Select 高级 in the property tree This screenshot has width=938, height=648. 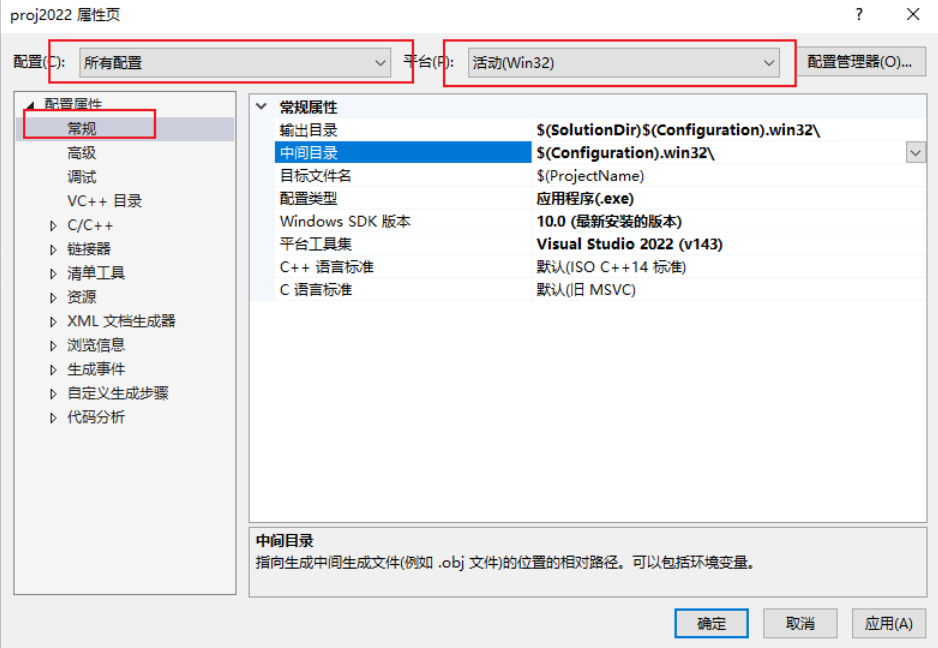point(82,153)
